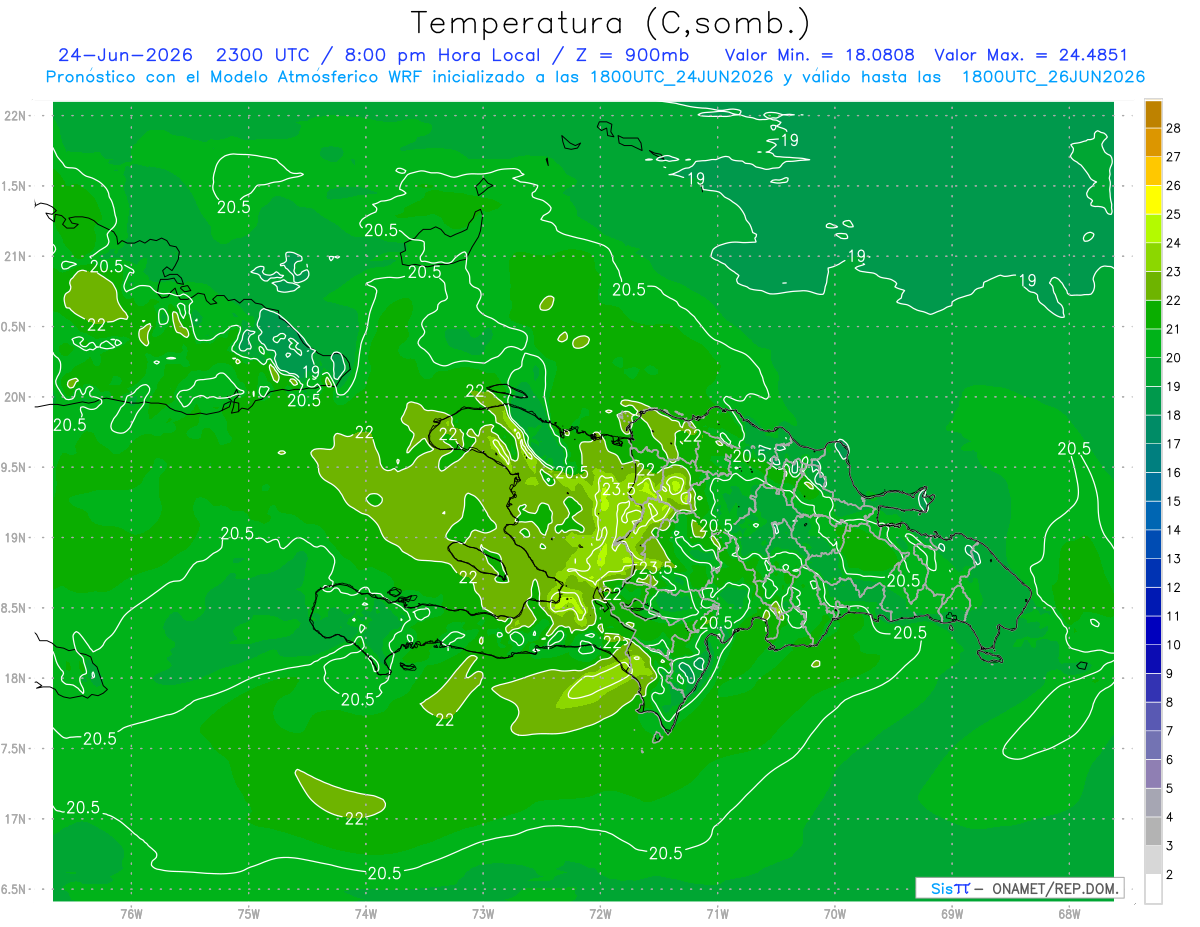Click the colorbar label "16"
Viewport: 1200px width, 927px height.
[1173, 472]
